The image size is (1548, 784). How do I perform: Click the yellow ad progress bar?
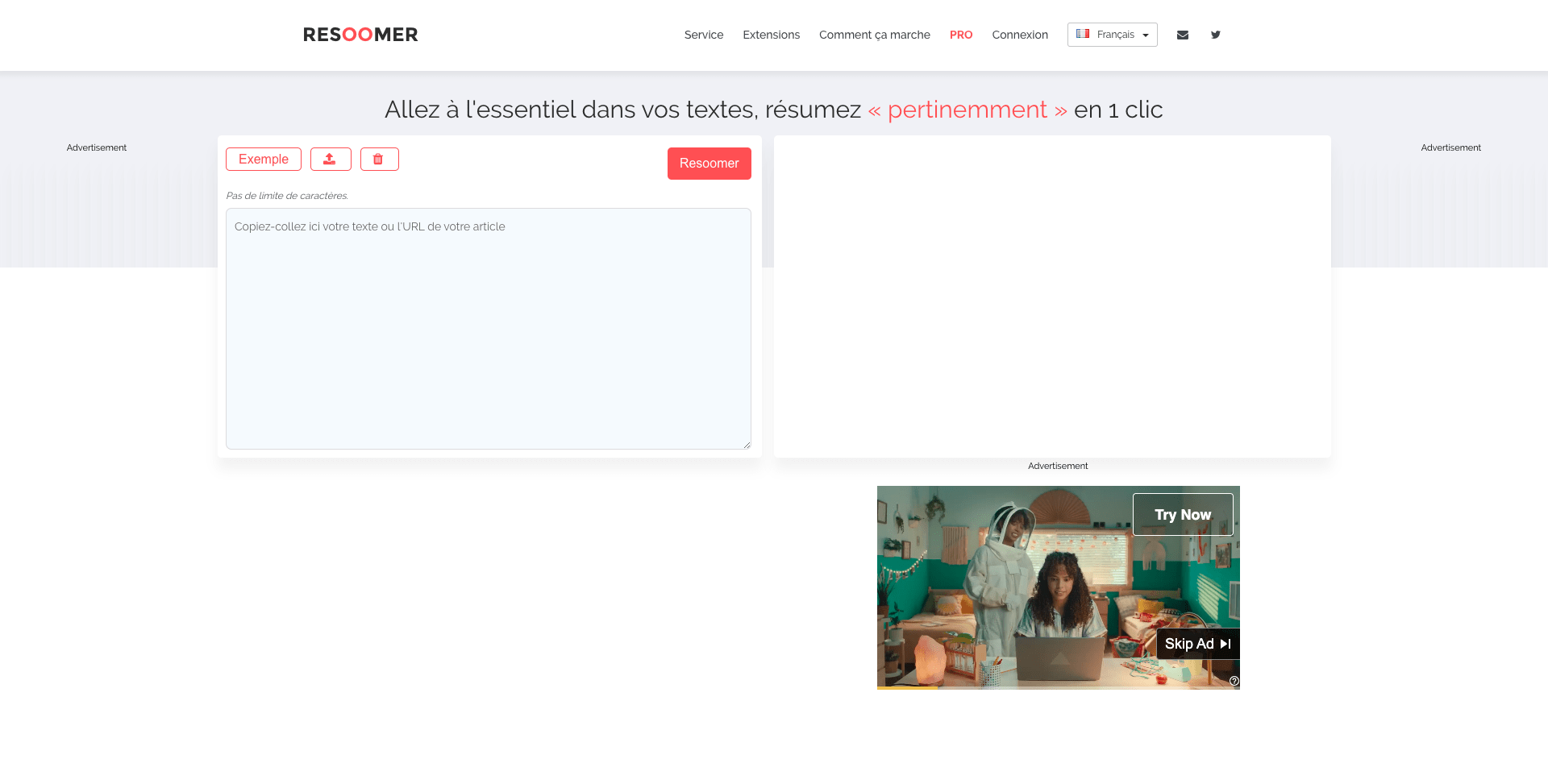click(907, 688)
